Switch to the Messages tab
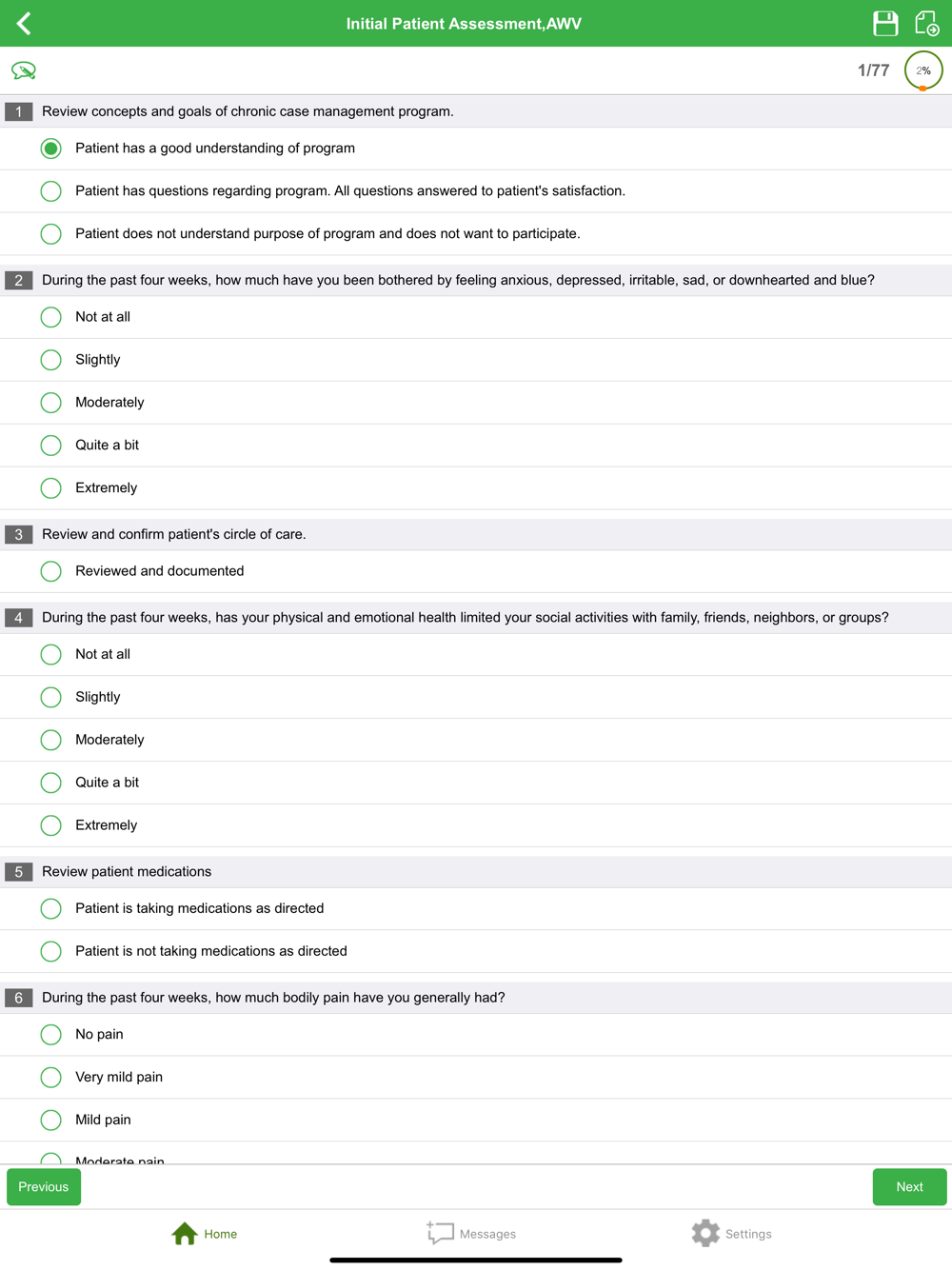Viewport: 952px width, 1270px height. pyautogui.click(x=472, y=1234)
